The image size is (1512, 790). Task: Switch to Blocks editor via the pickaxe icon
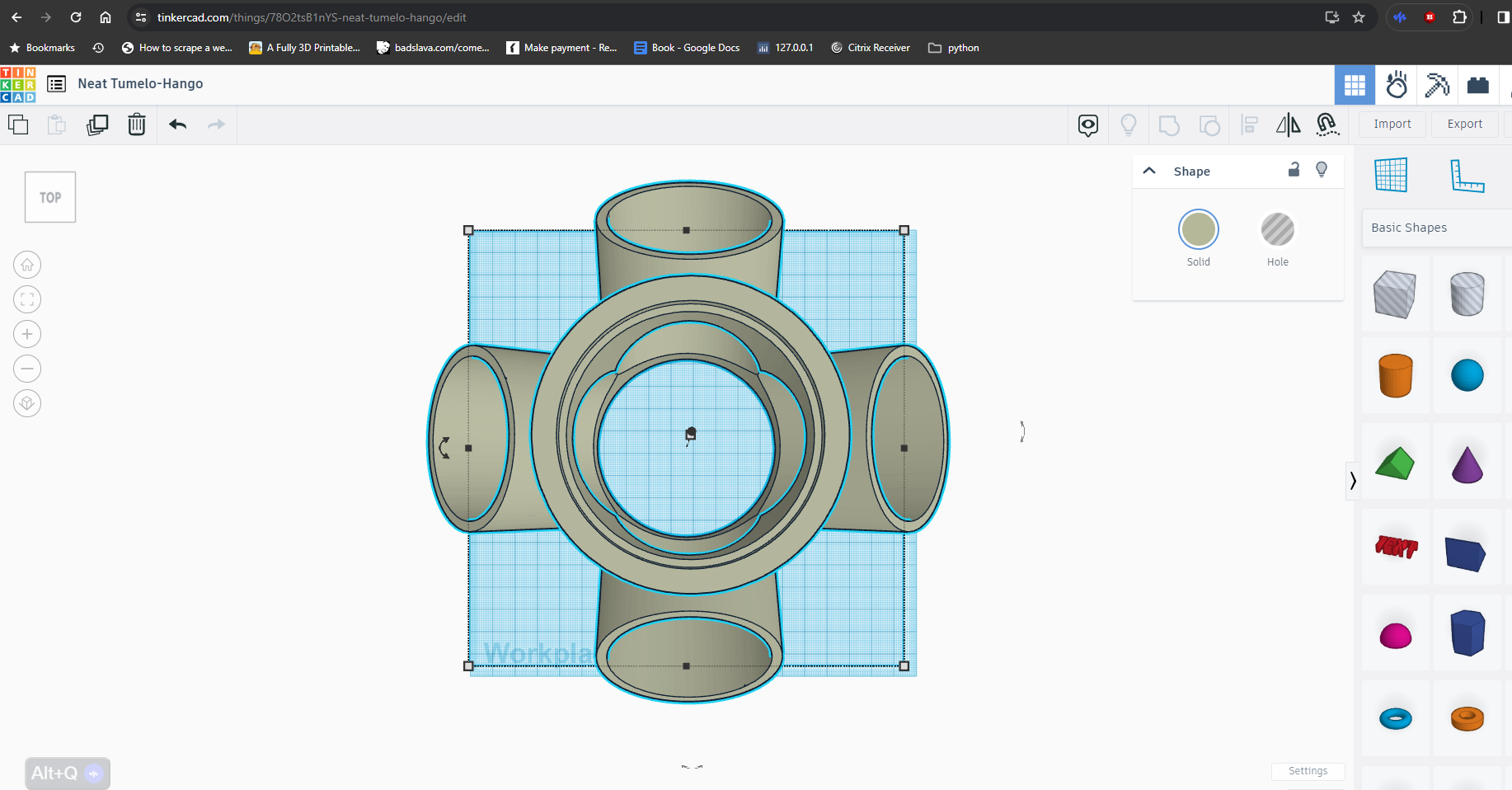[x=1437, y=85]
